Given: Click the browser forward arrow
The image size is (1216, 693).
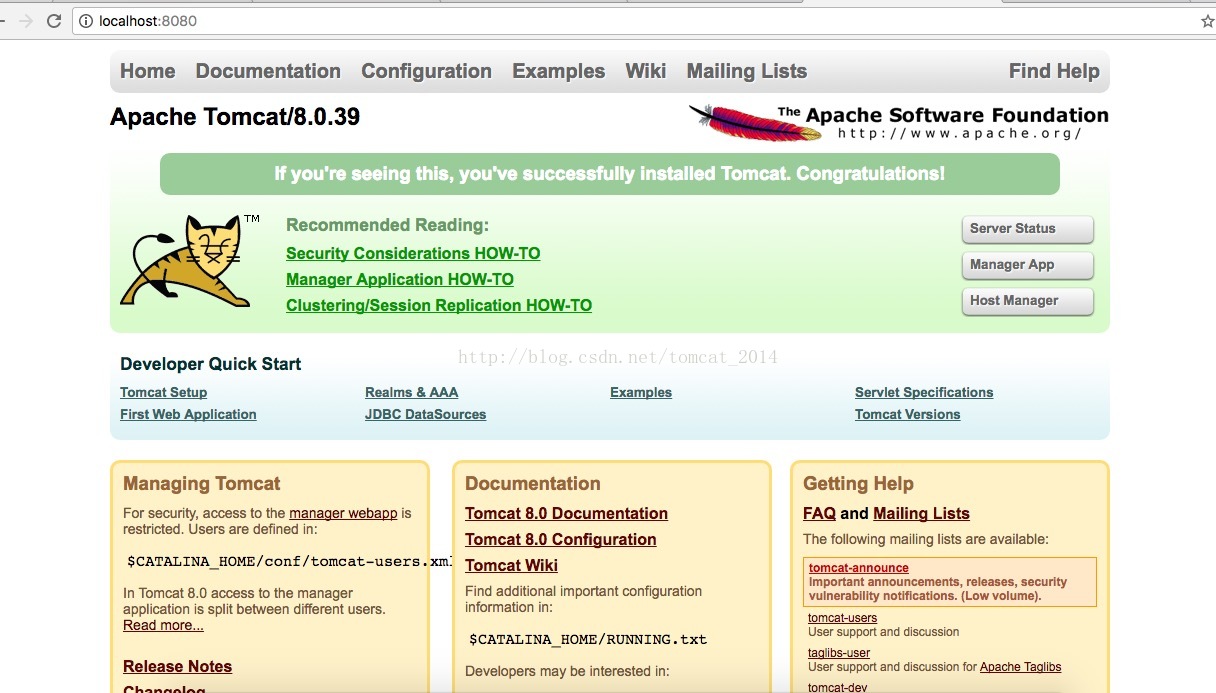Looking at the screenshot, I should [25, 21].
